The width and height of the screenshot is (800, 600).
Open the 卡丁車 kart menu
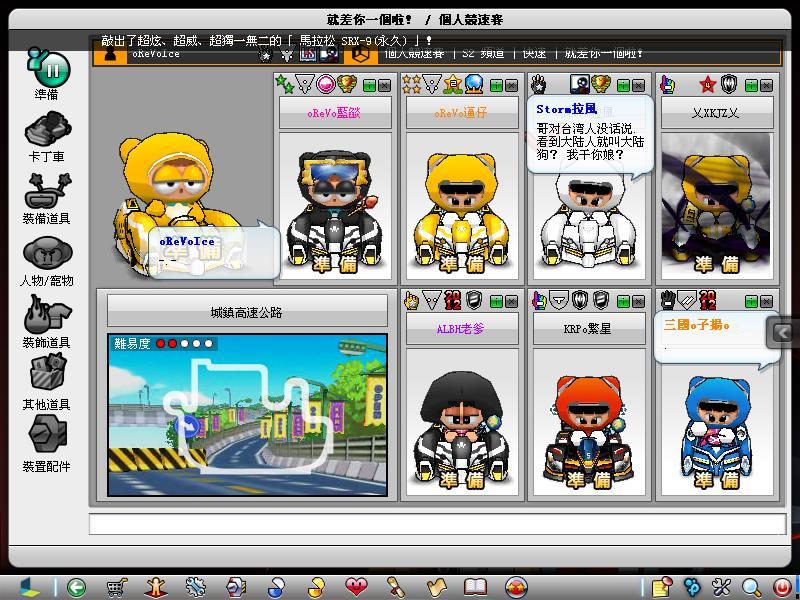point(47,128)
